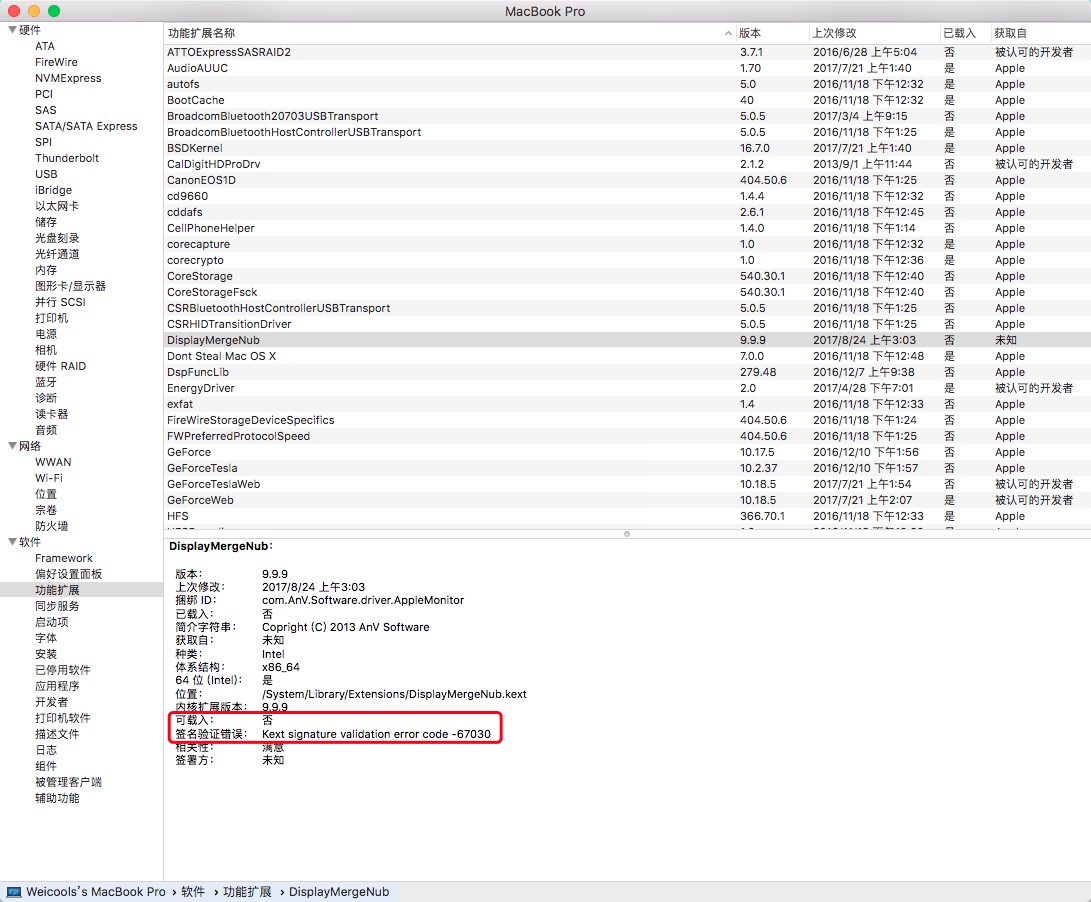Select the GeForceWeb extension row
The height and width of the screenshot is (902, 1091).
(x=200, y=500)
